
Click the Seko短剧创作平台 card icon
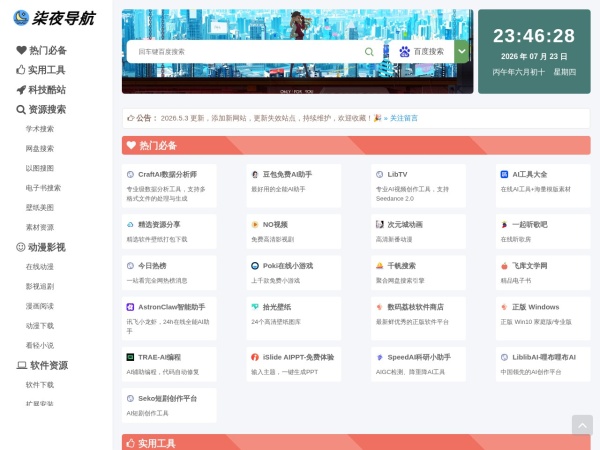[130, 398]
